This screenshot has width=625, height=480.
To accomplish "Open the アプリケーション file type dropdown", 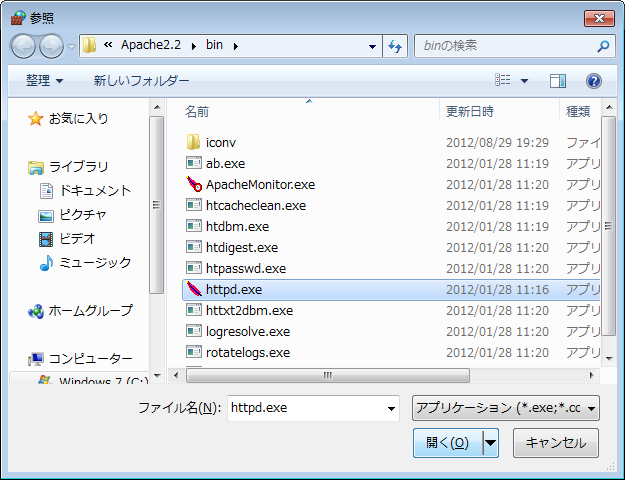I will (x=505, y=408).
